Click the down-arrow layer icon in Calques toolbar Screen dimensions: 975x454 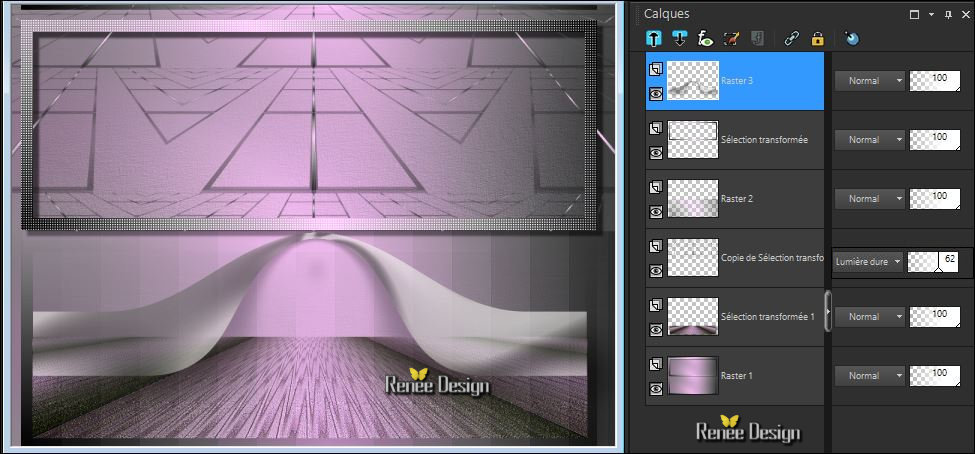click(x=680, y=39)
